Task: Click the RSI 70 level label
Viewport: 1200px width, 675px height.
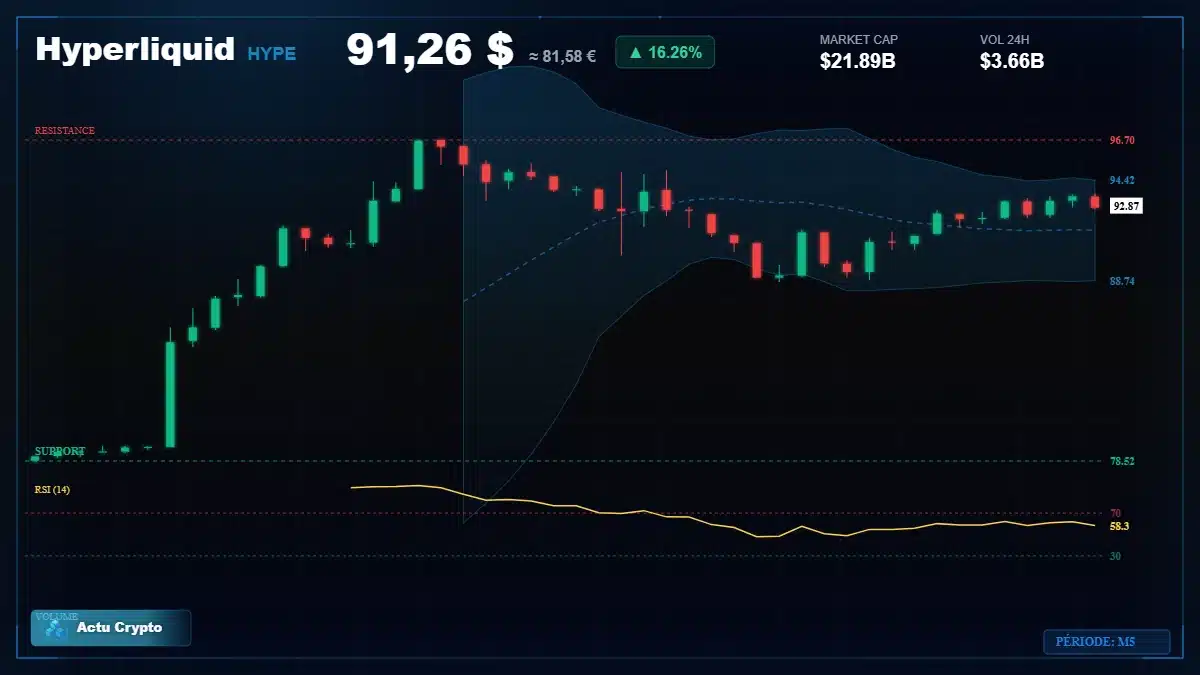Action: click(x=1115, y=513)
